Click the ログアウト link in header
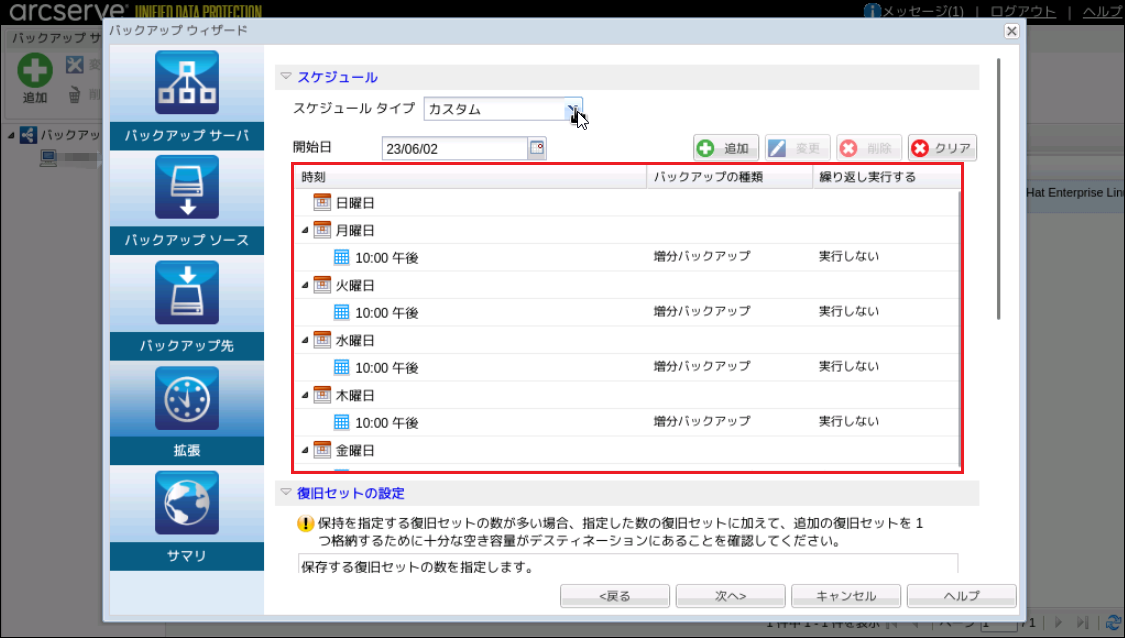Image resolution: width=1125 pixels, height=638 pixels. tap(1022, 11)
